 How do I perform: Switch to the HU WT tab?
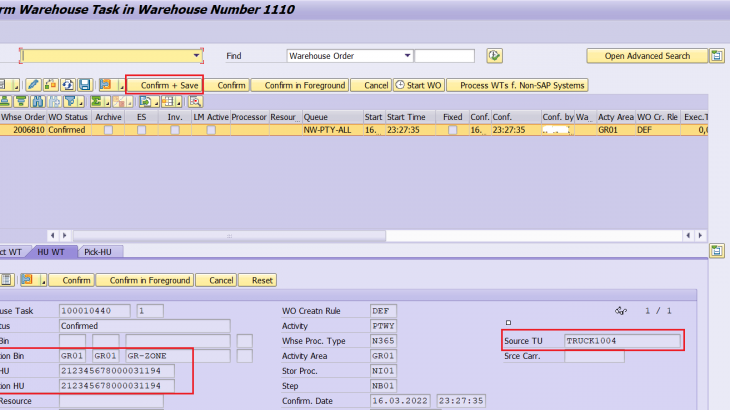tap(51, 252)
